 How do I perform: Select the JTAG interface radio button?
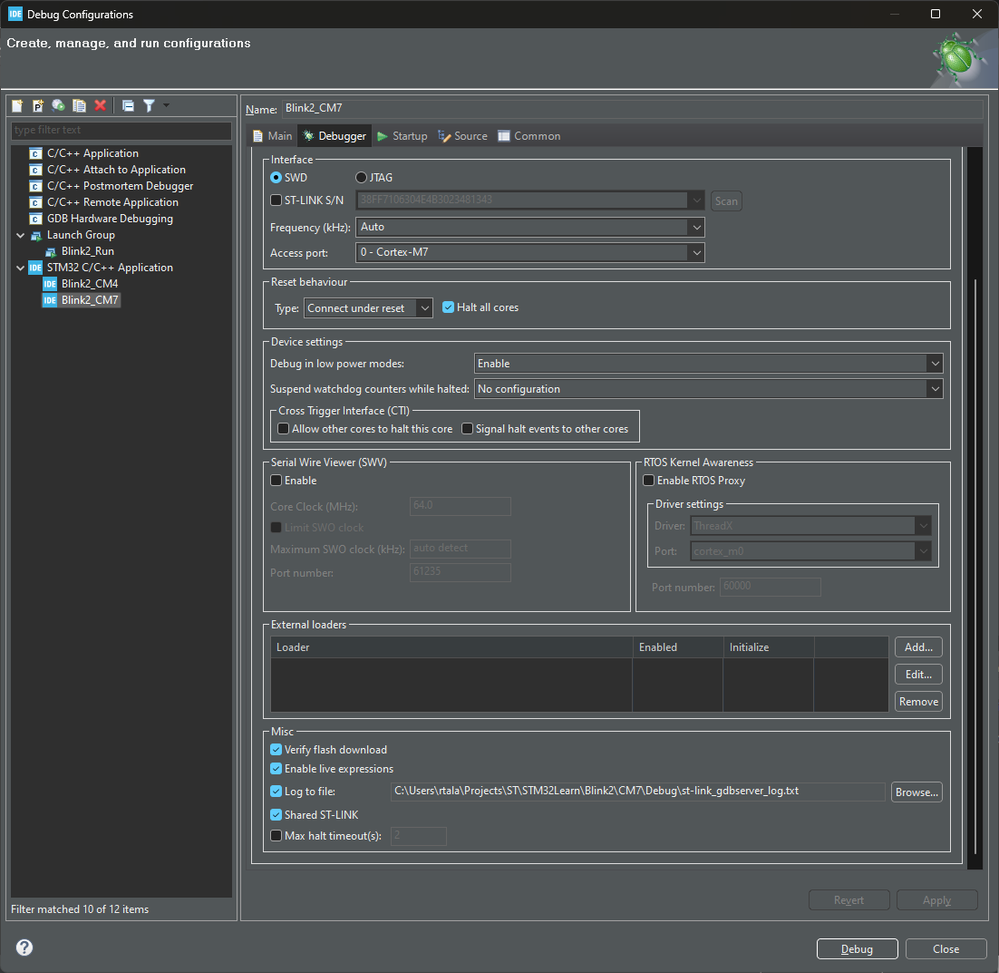tap(361, 178)
